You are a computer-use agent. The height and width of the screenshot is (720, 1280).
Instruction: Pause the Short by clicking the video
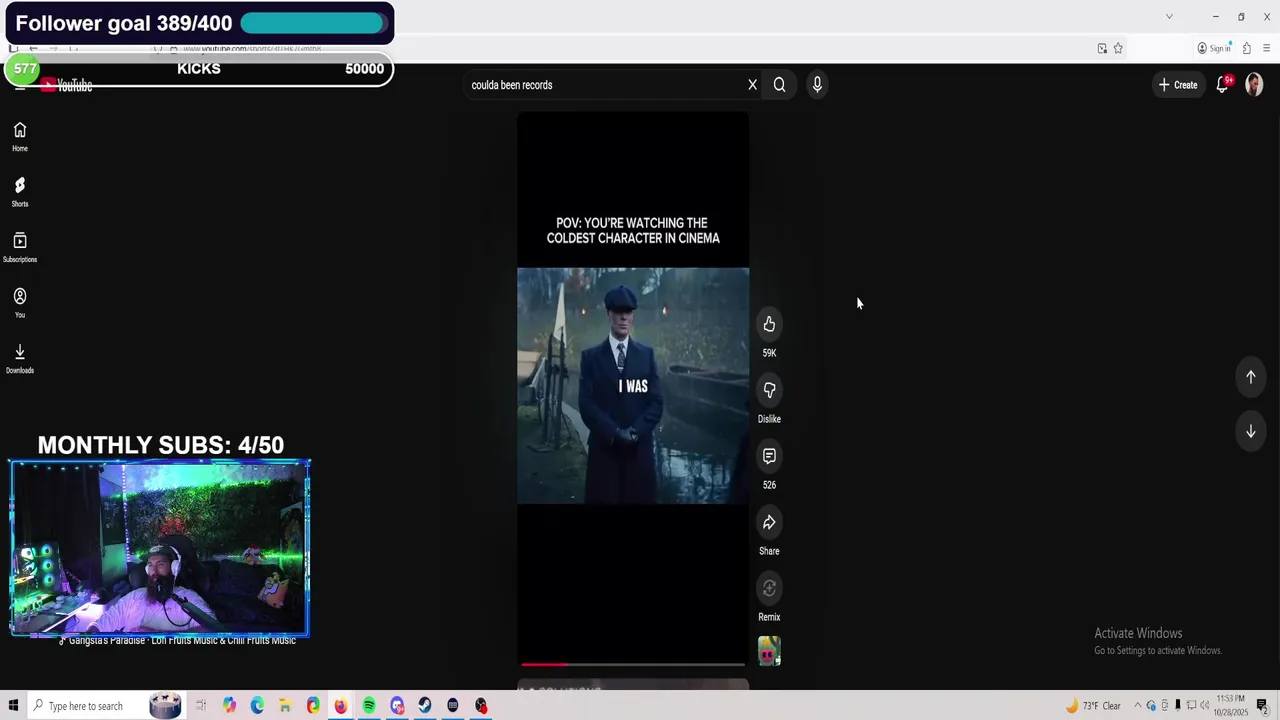pos(633,385)
